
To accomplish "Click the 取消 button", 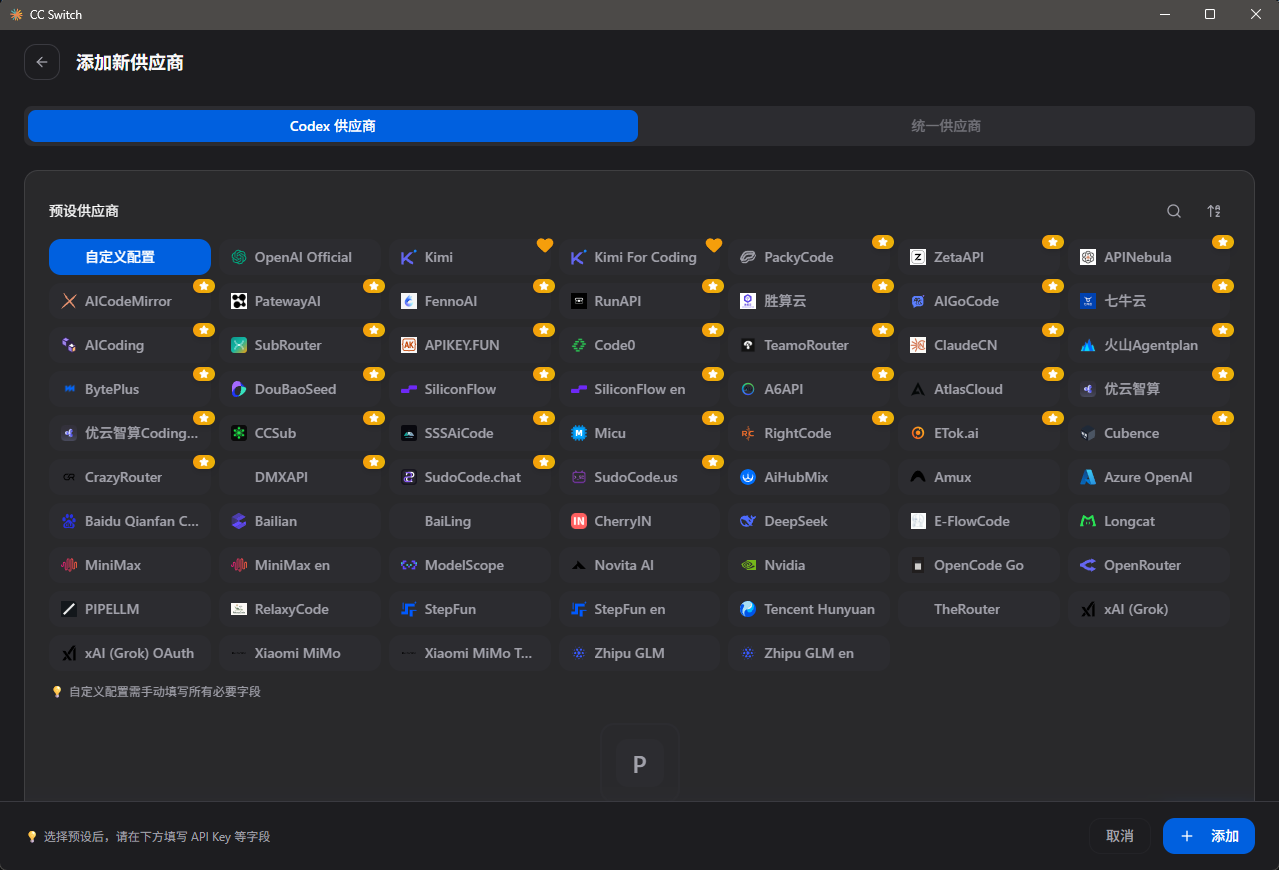I will coord(1119,836).
